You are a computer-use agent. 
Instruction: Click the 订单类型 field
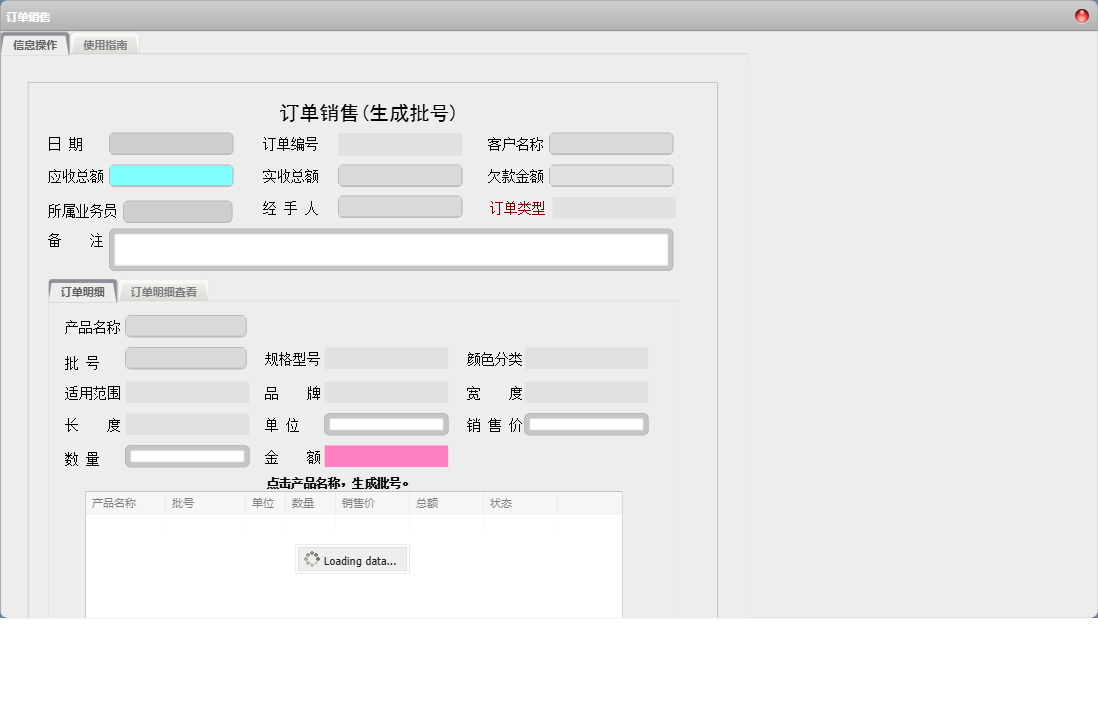click(x=614, y=207)
